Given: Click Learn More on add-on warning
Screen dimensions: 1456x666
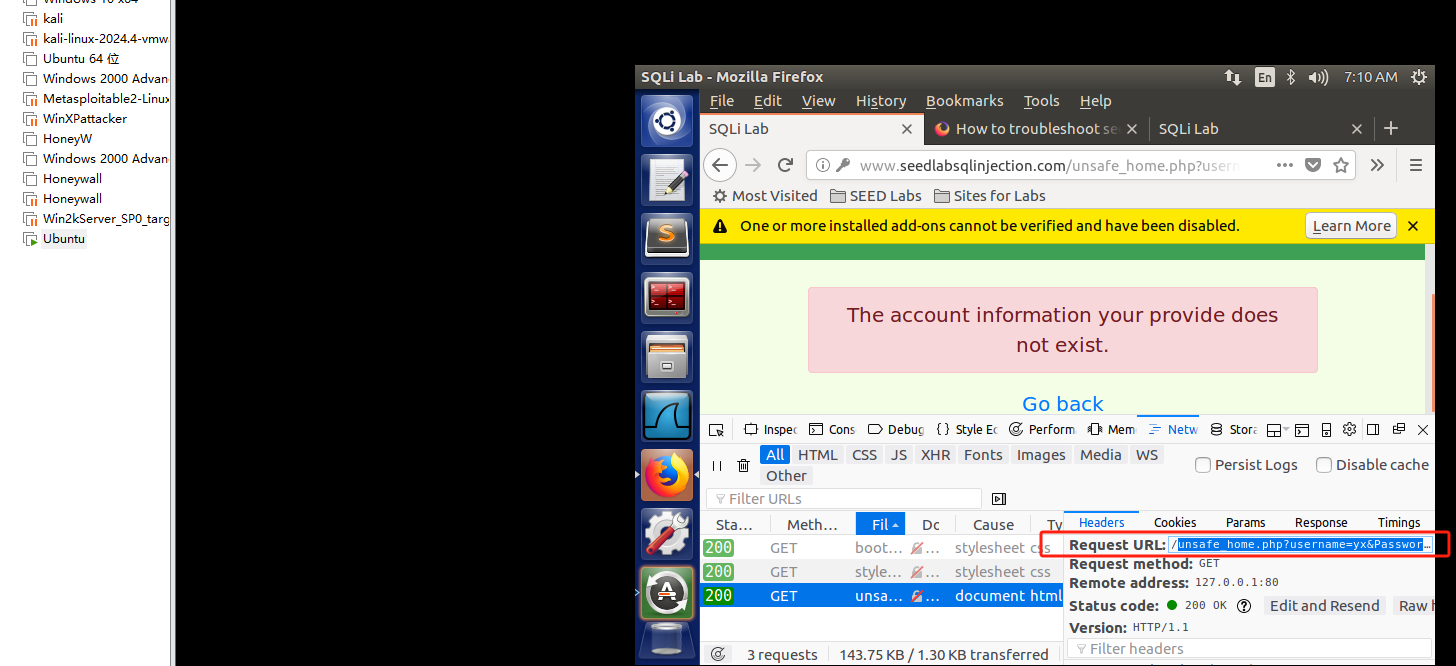Looking at the screenshot, I should (x=1352, y=226).
